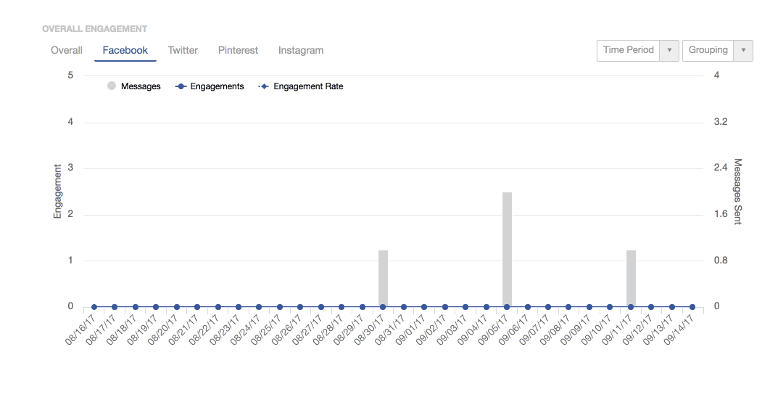
Task: Click the engagement data point for 08/16/17
Action: [94, 307]
